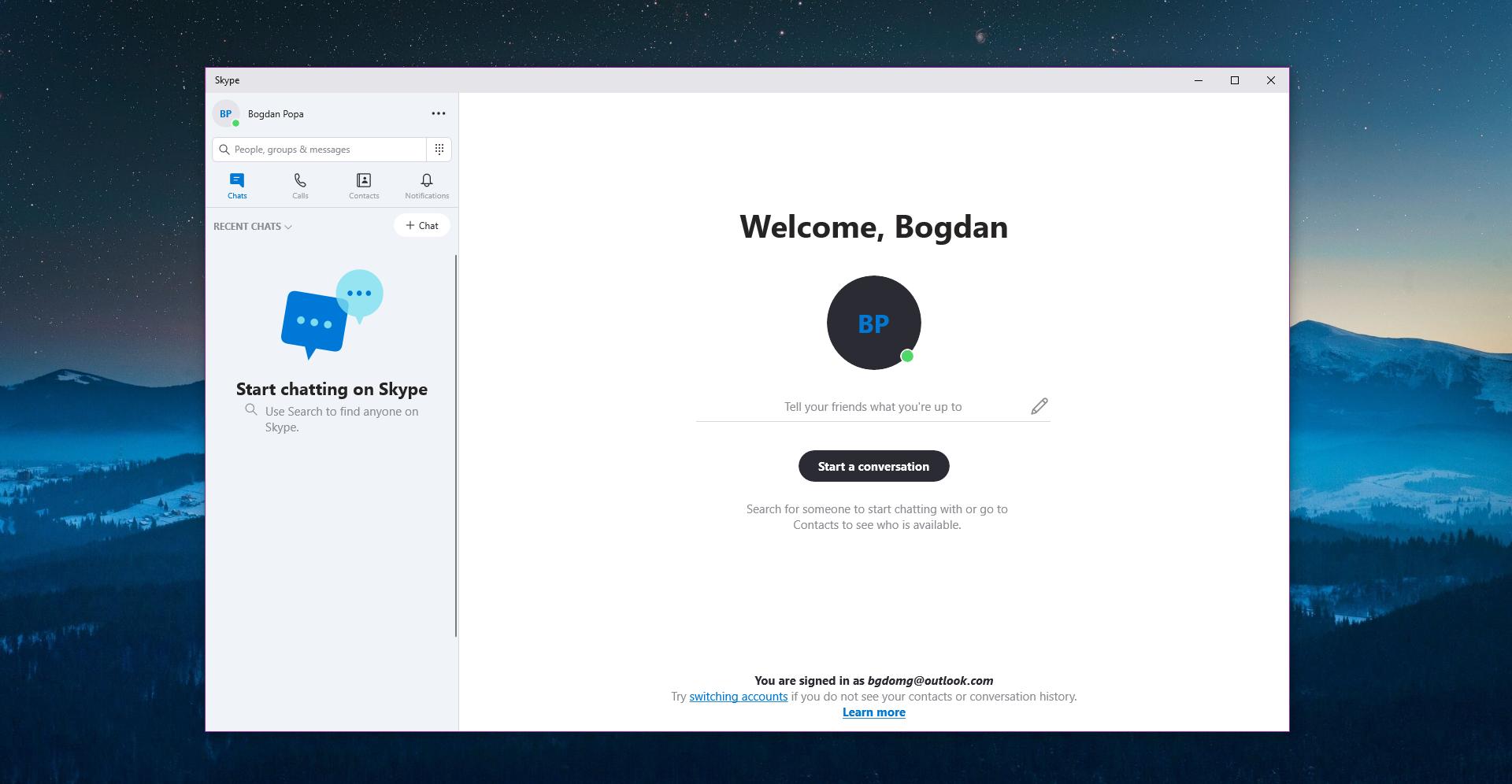Expand chevron next to RECENT CHATS
The image size is (1512, 784).
(288, 227)
